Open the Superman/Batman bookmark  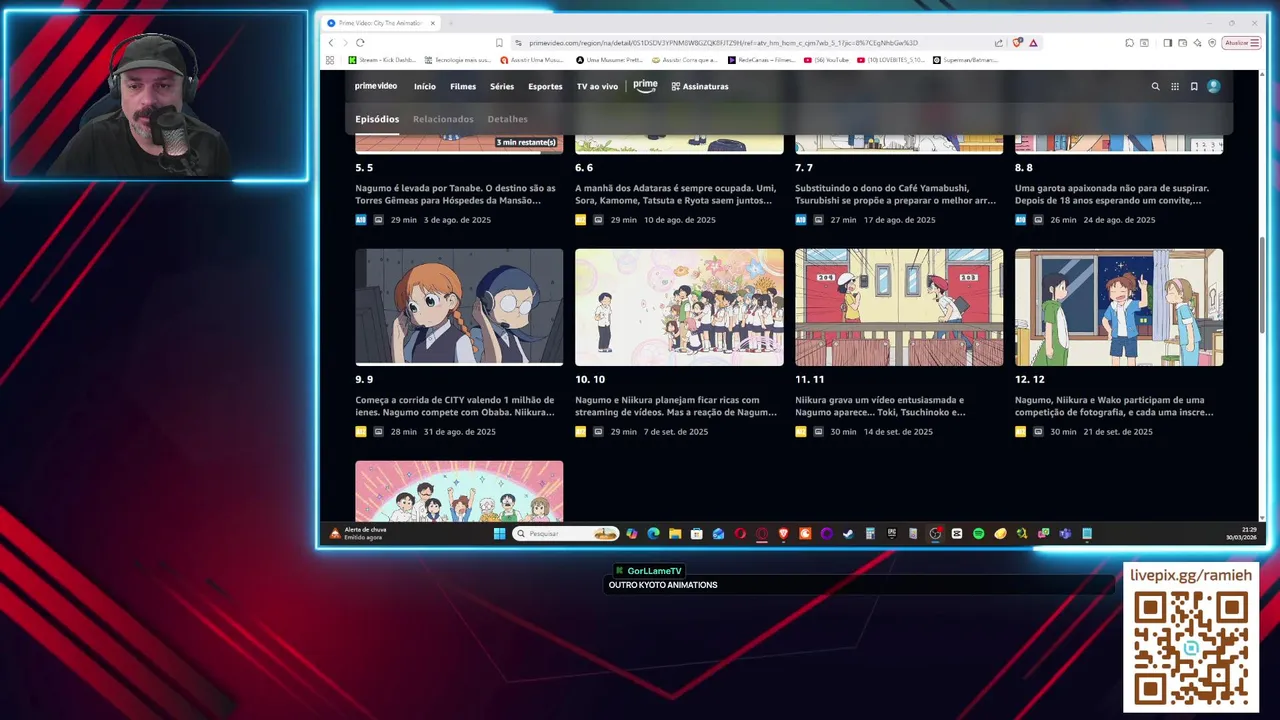coord(965,60)
